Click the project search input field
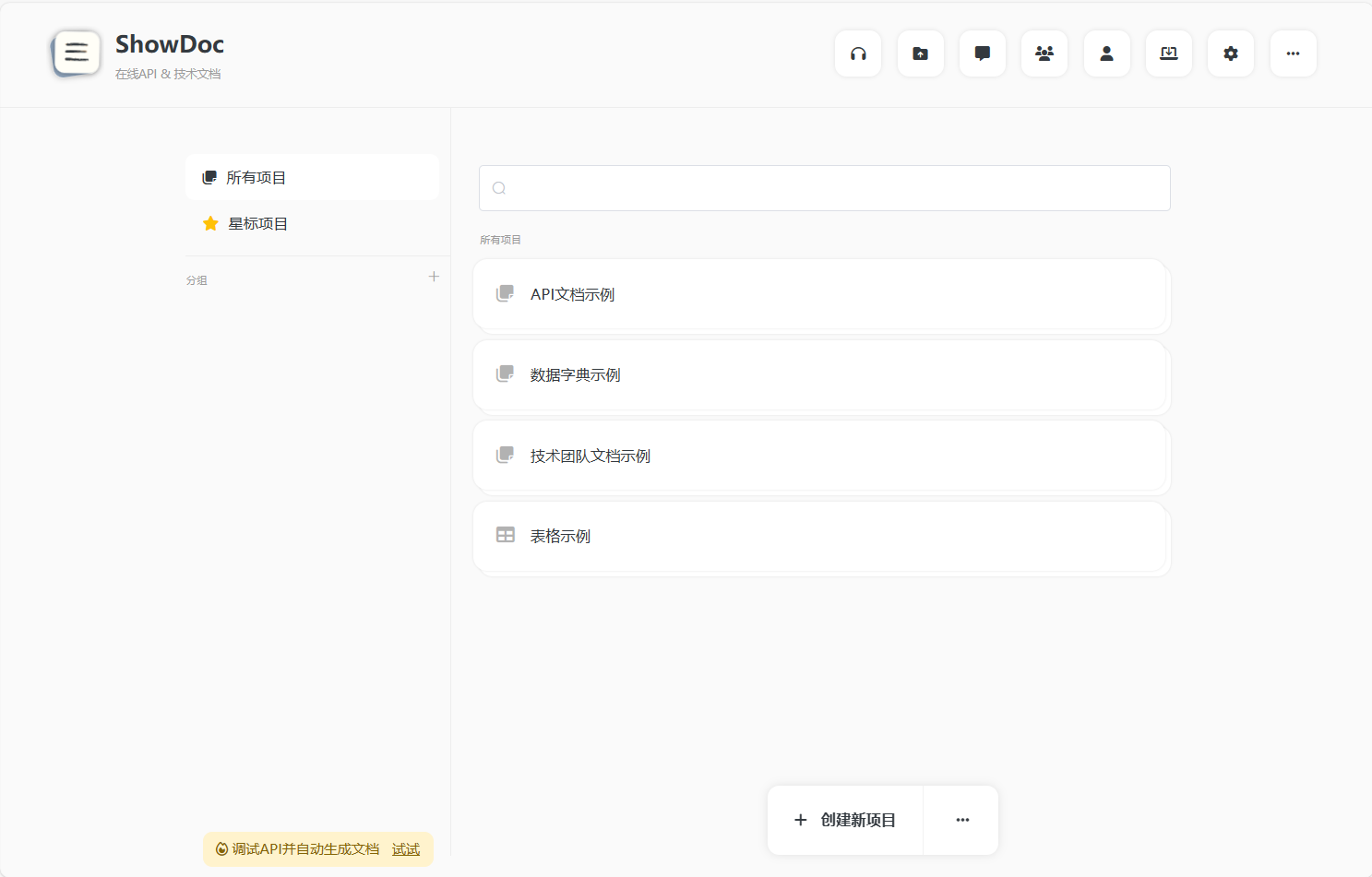 point(824,188)
